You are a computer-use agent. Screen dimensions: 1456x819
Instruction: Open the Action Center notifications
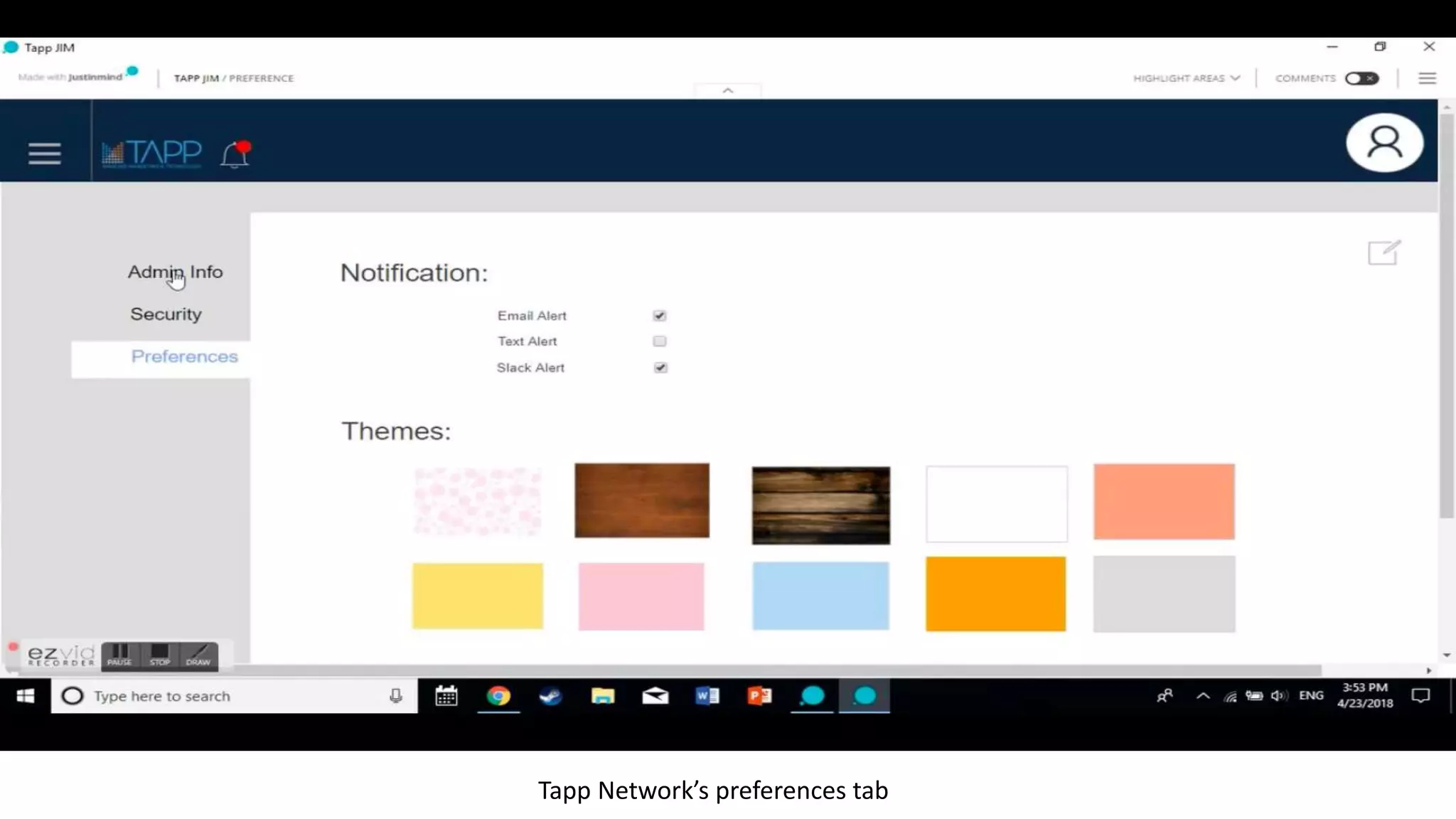point(1420,696)
